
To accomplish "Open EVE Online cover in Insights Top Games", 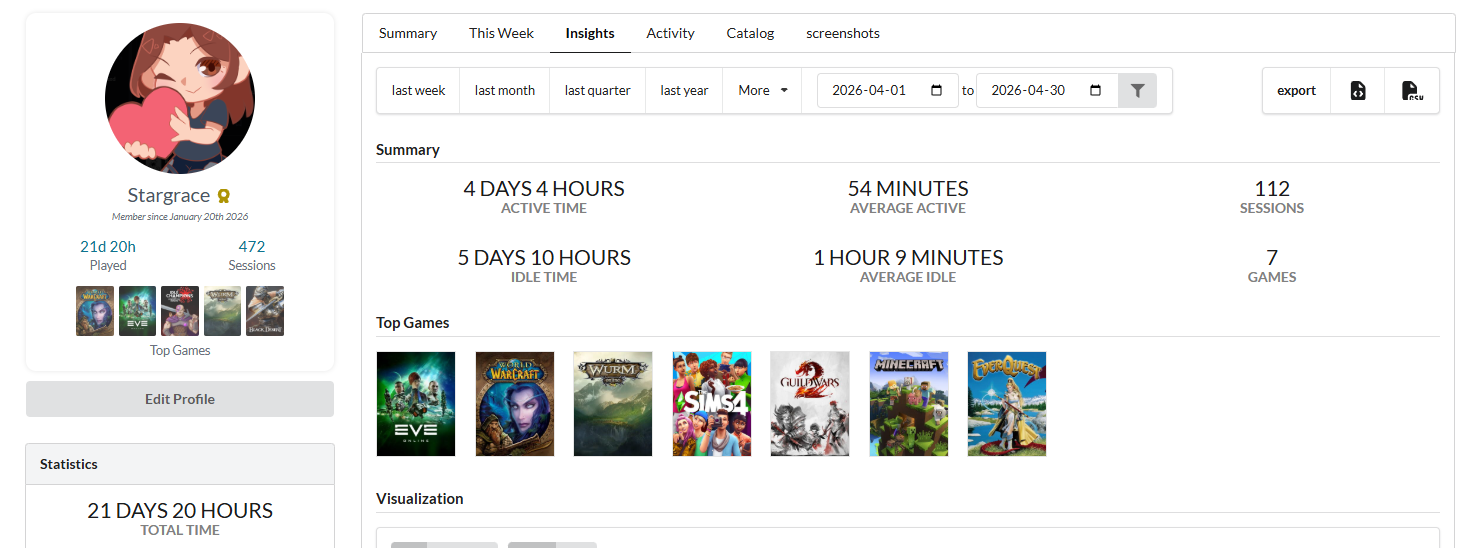I will point(416,404).
